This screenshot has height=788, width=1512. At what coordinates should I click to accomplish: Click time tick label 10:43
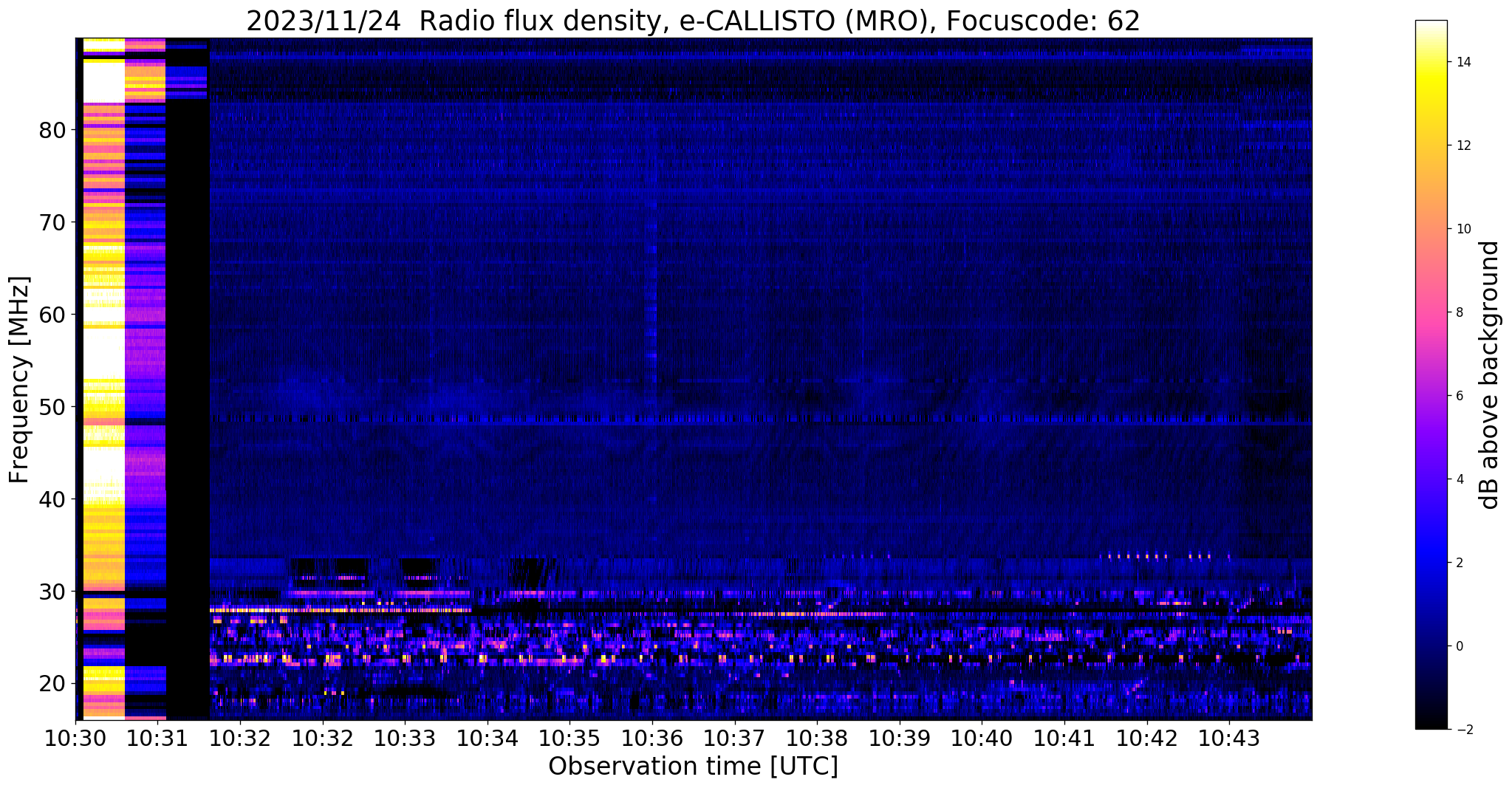point(1229,738)
